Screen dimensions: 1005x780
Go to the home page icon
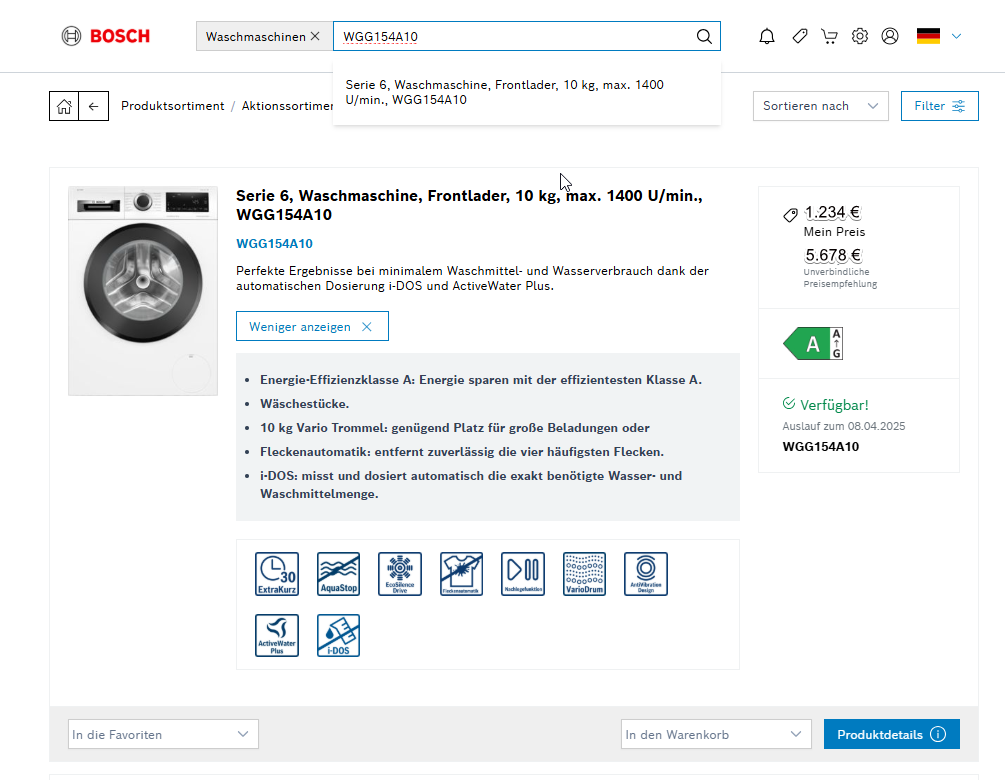pyautogui.click(x=64, y=106)
